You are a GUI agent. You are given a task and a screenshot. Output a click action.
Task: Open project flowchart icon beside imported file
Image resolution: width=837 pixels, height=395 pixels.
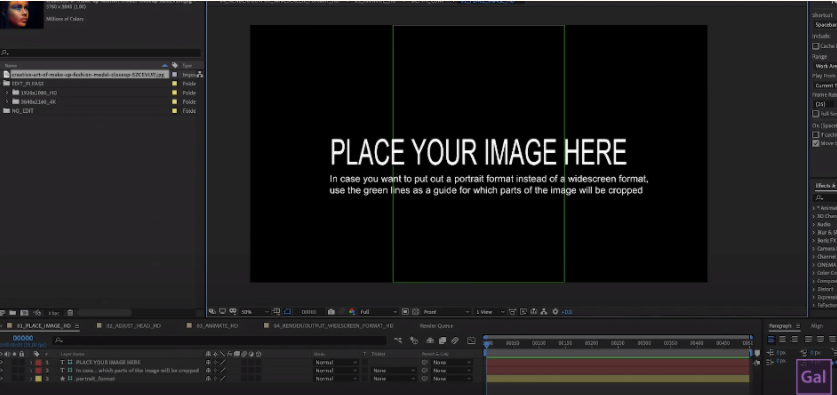(200, 74)
